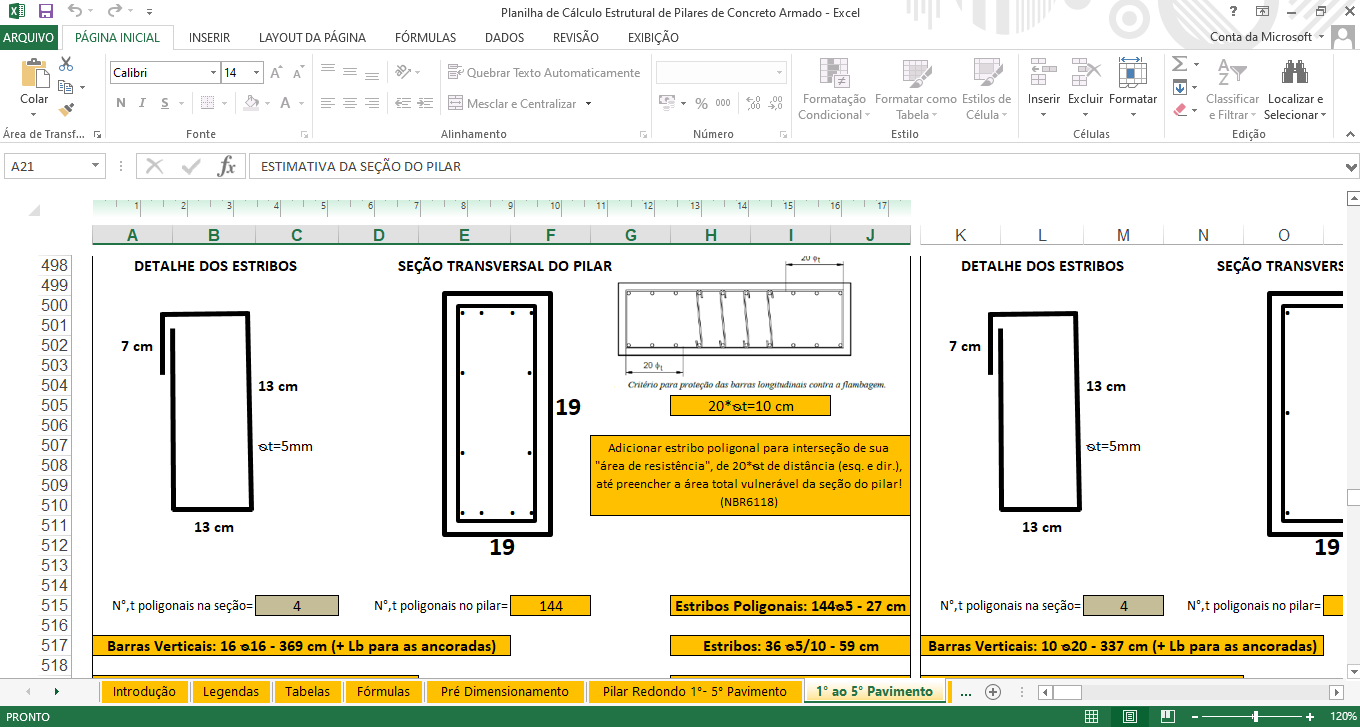1360x727 pixels.
Task: Undo the last action
Action: (75, 12)
